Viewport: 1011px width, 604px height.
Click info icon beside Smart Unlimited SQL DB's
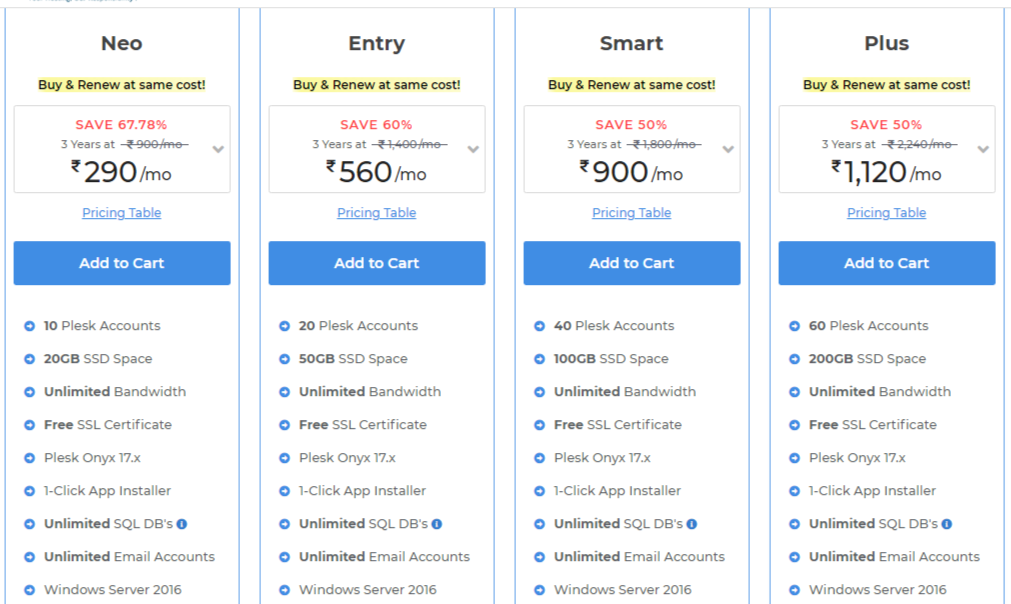[x=692, y=524]
